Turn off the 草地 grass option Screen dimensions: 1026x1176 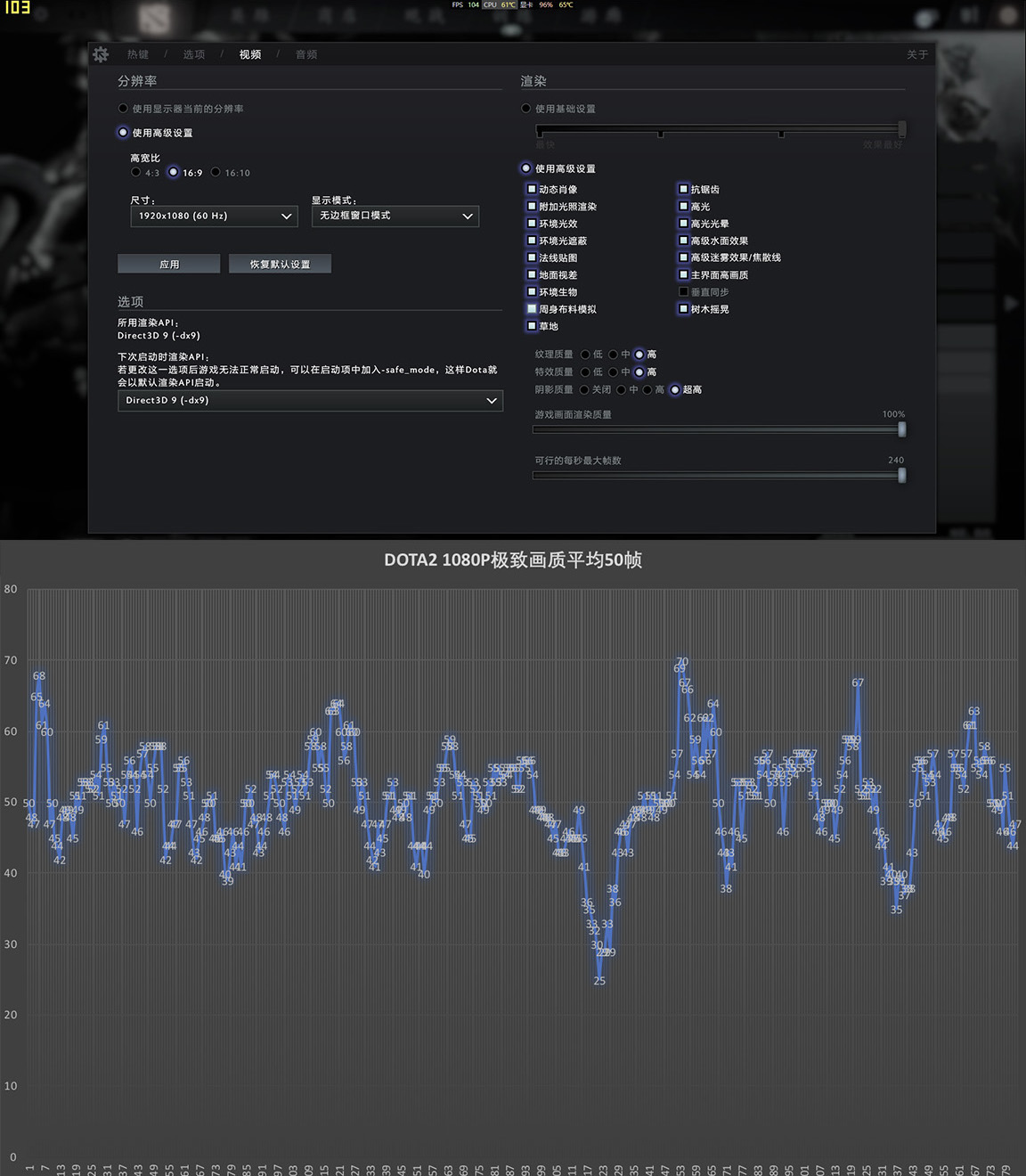[532, 326]
